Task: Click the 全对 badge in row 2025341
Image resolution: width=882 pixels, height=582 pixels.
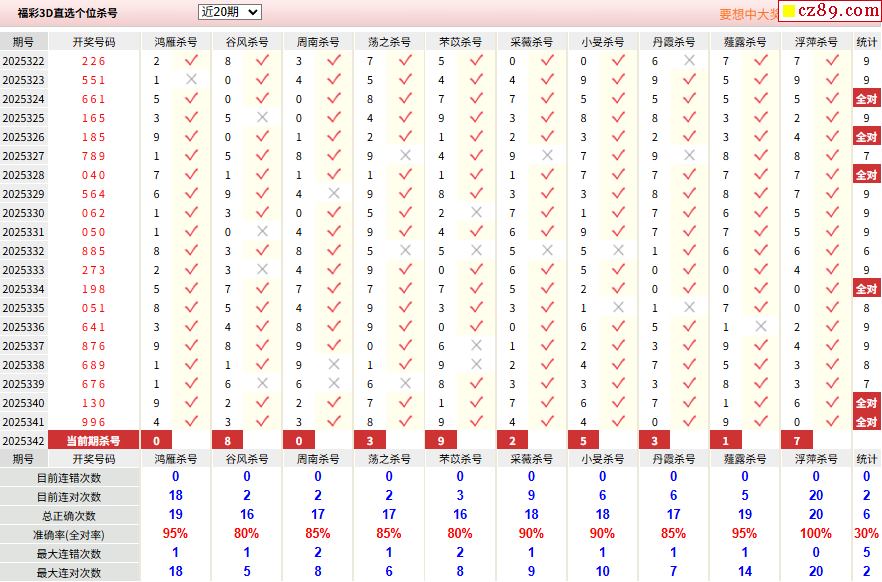Action: pos(866,422)
